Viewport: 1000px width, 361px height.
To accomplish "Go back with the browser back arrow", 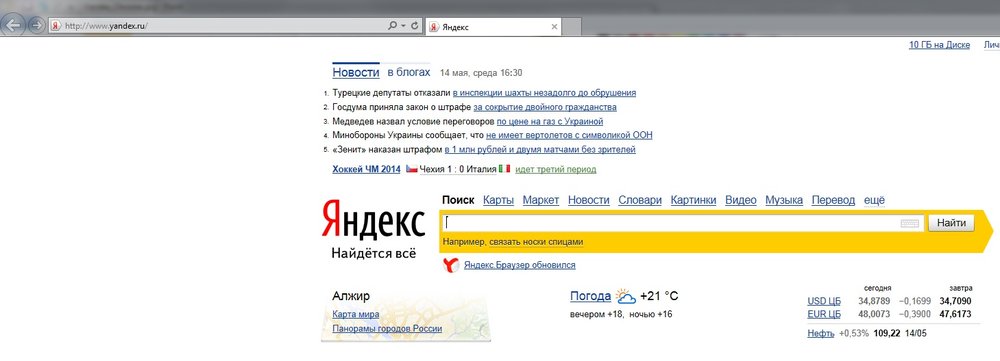I will tap(14, 26).
